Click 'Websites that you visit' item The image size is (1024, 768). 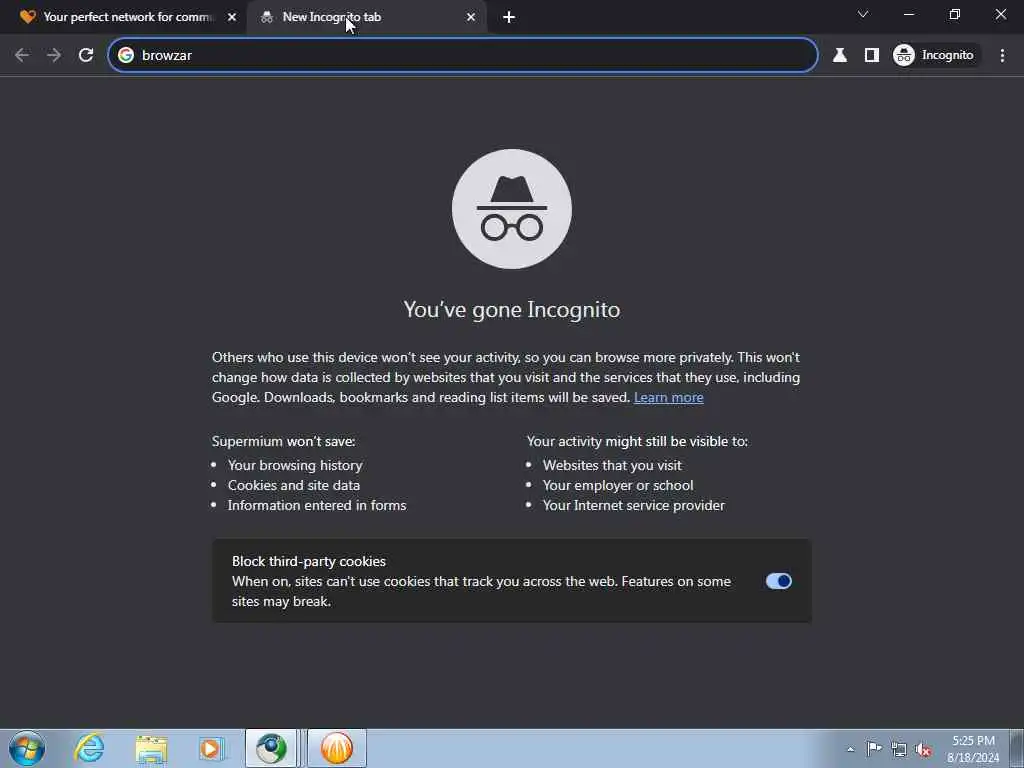pos(612,465)
